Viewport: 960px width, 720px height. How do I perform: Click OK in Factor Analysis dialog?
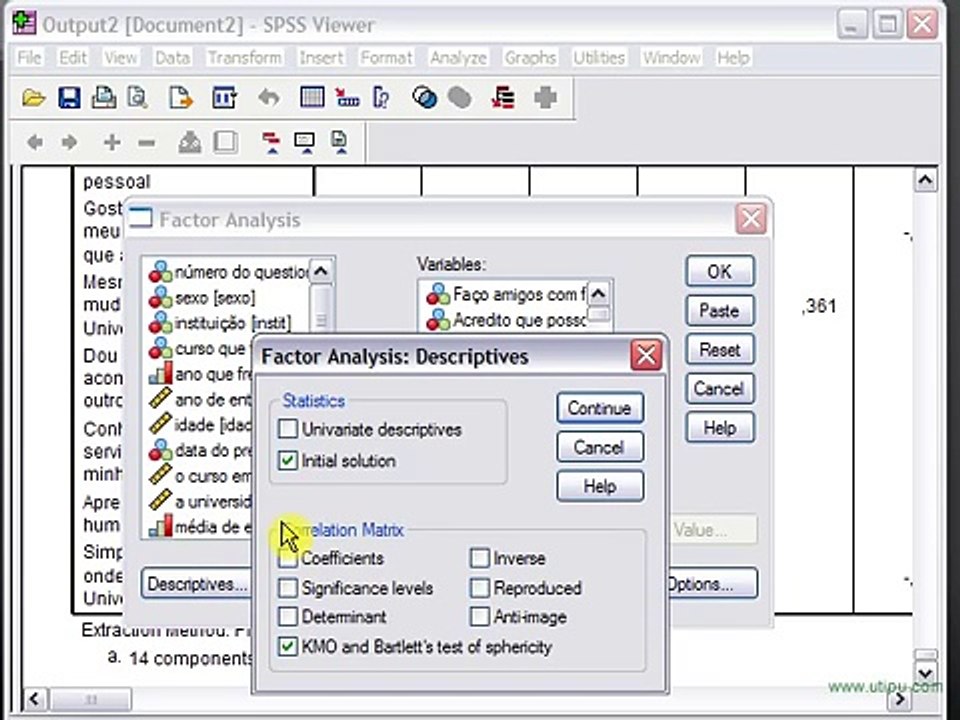(x=720, y=271)
